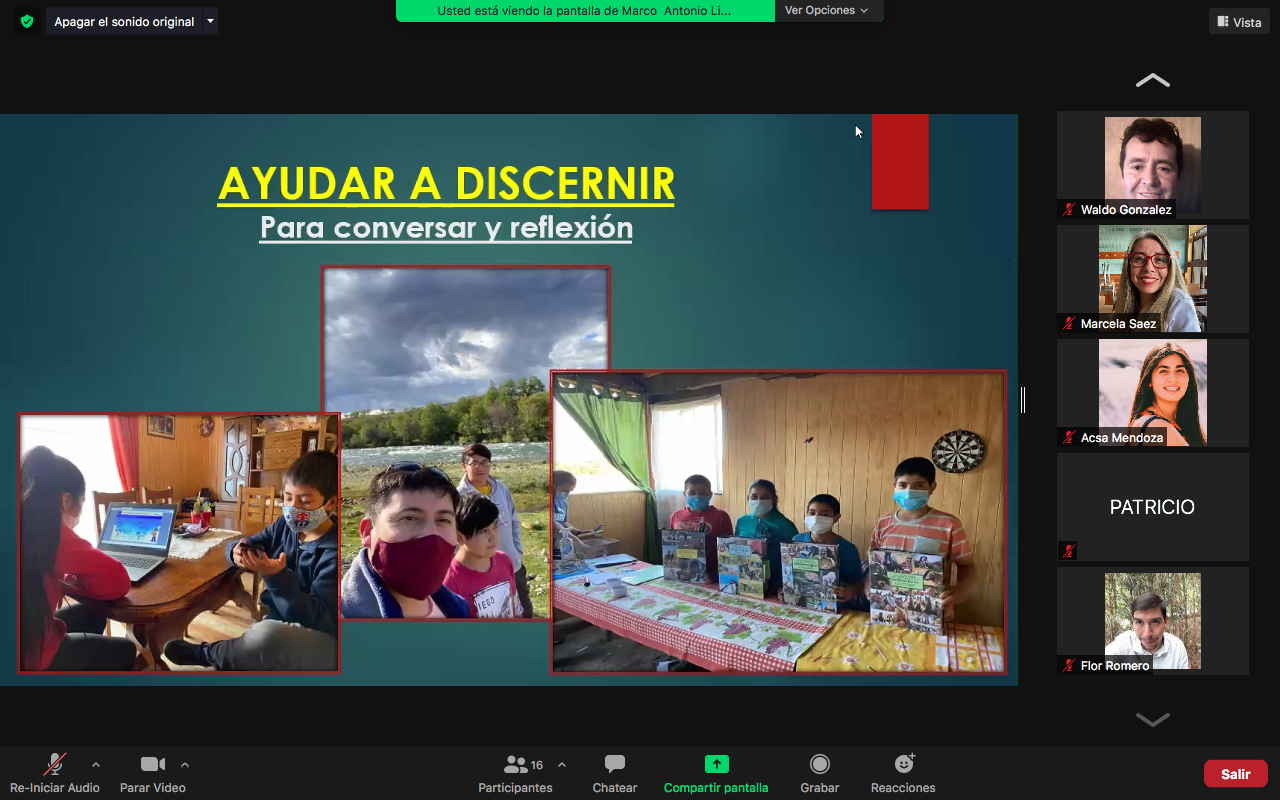This screenshot has height=800, width=1280.
Task: Expand participants caret next to count 16
Action: 562,765
